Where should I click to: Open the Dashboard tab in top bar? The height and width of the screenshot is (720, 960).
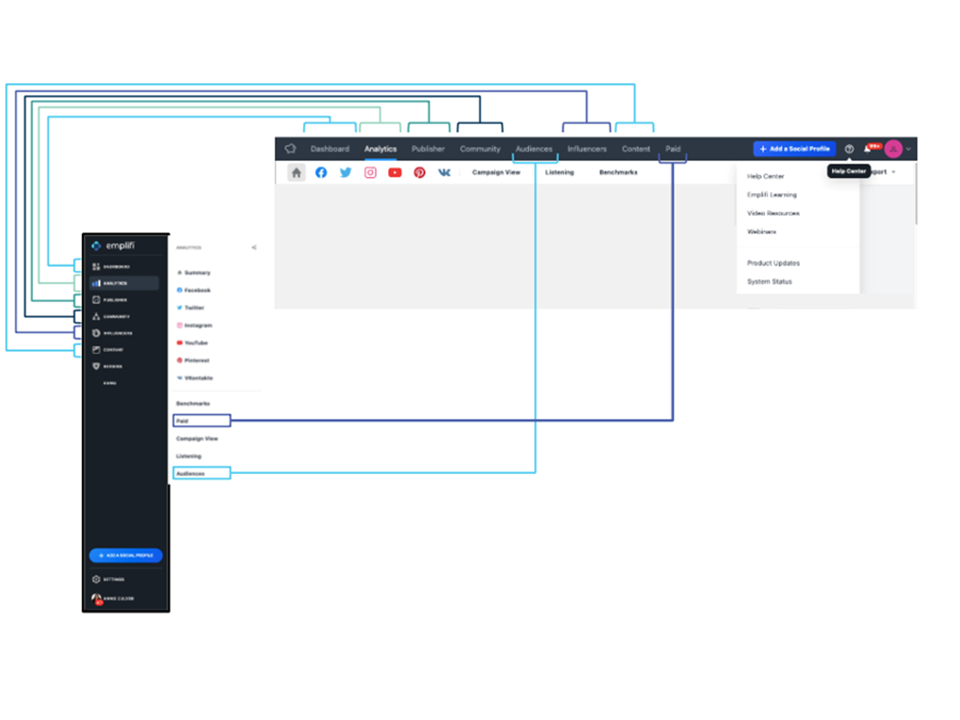(x=329, y=149)
